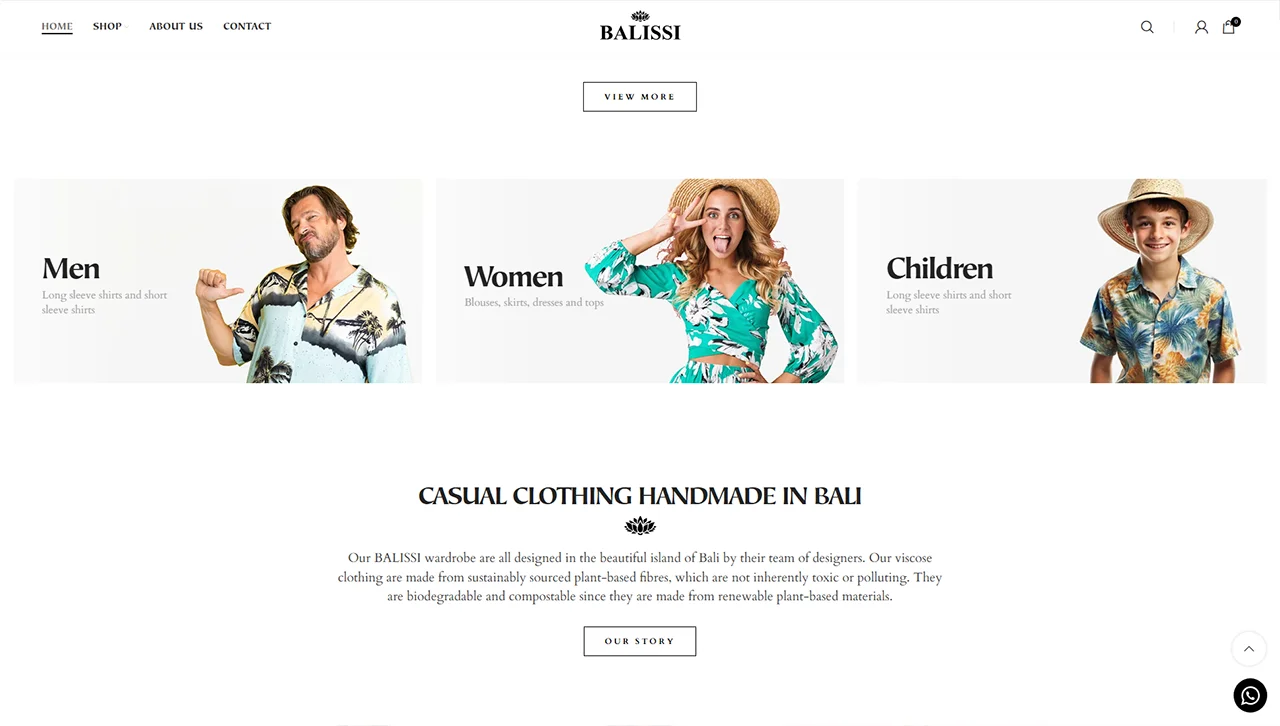1280x726 pixels.
Task: Click the lotus icon below the heading
Action: tap(640, 525)
